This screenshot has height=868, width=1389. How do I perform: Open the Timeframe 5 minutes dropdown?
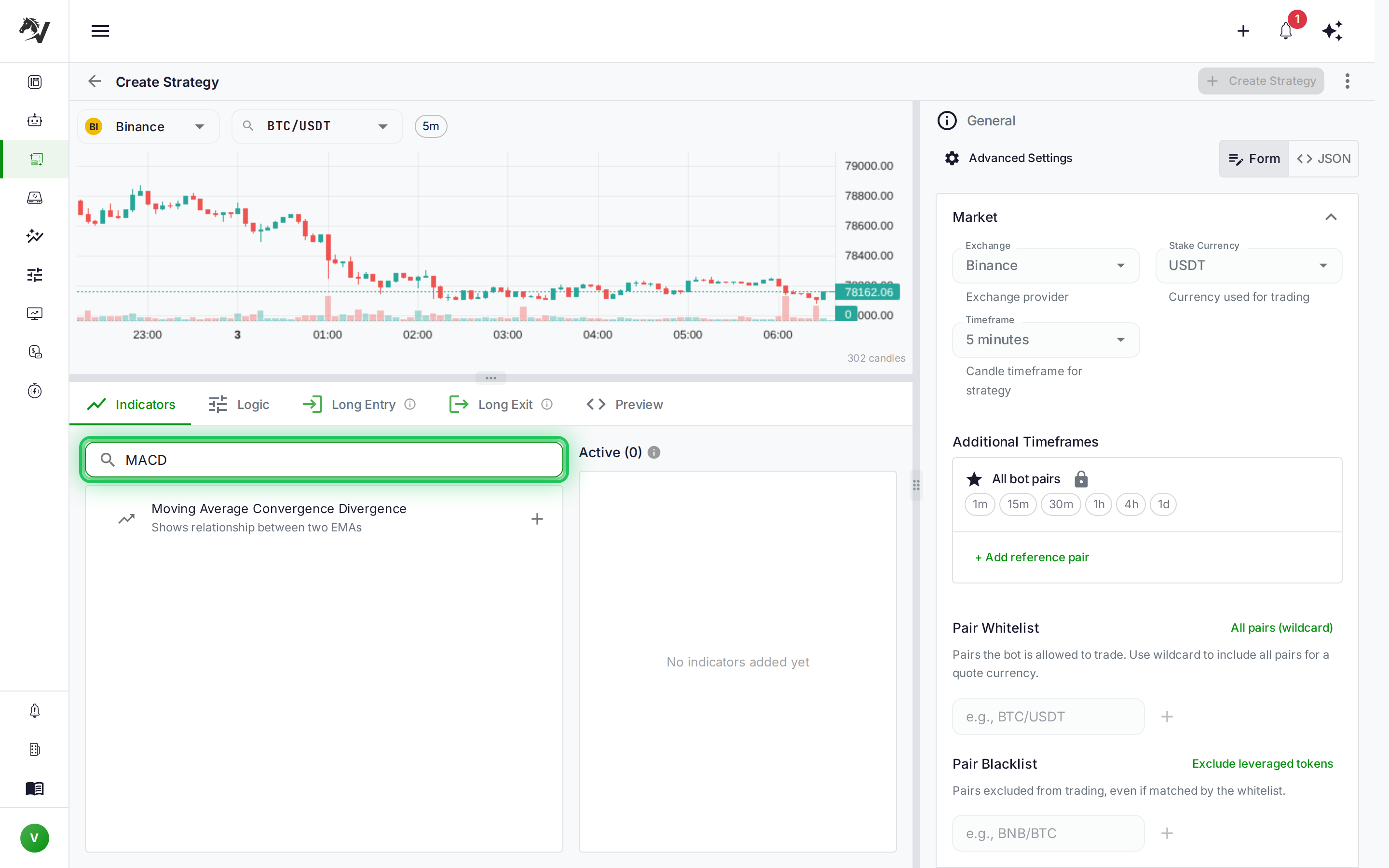coord(1045,340)
